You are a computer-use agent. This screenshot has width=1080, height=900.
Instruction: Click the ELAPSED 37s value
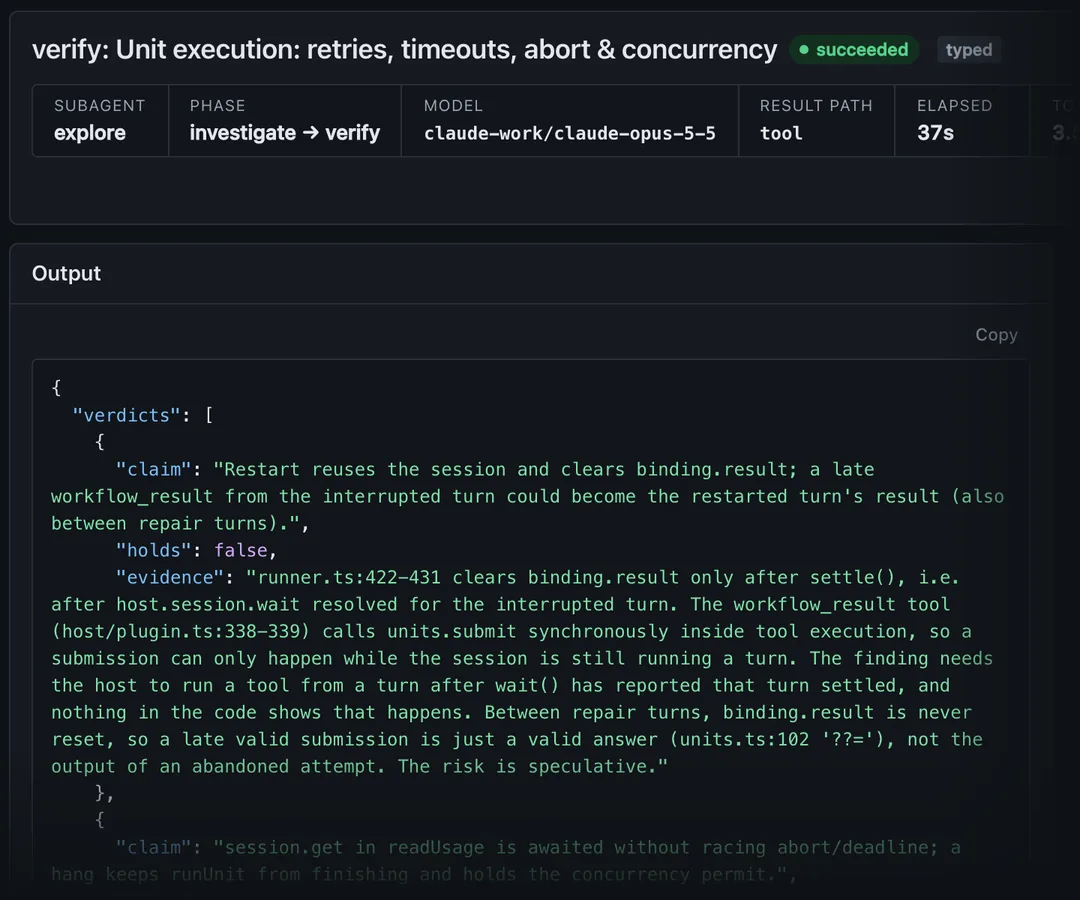(x=935, y=133)
